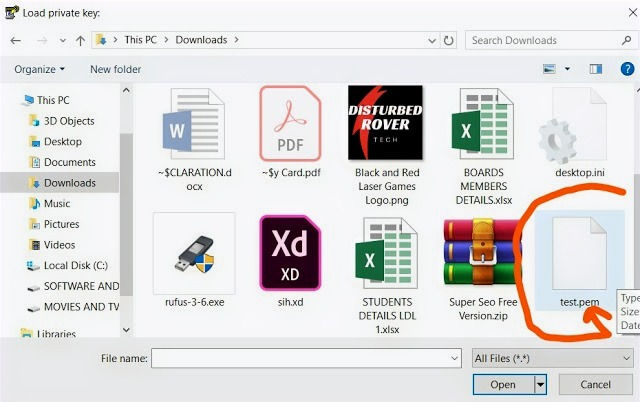This screenshot has width=640, height=402.
Task: Expand chevron after Downloads breadcrumb
Action: 236,40
